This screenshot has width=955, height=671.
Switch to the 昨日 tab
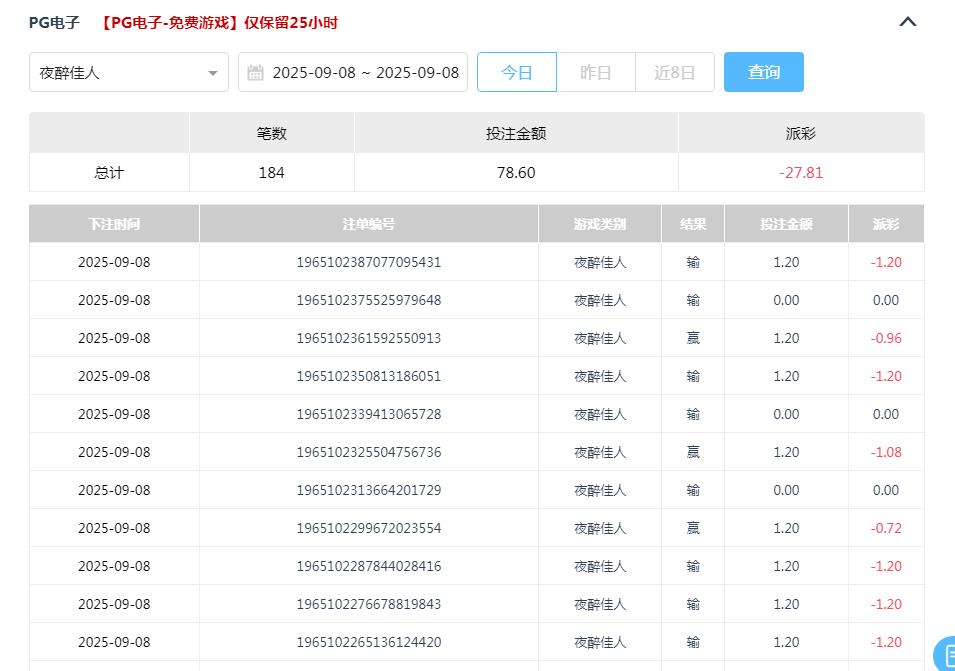[596, 72]
